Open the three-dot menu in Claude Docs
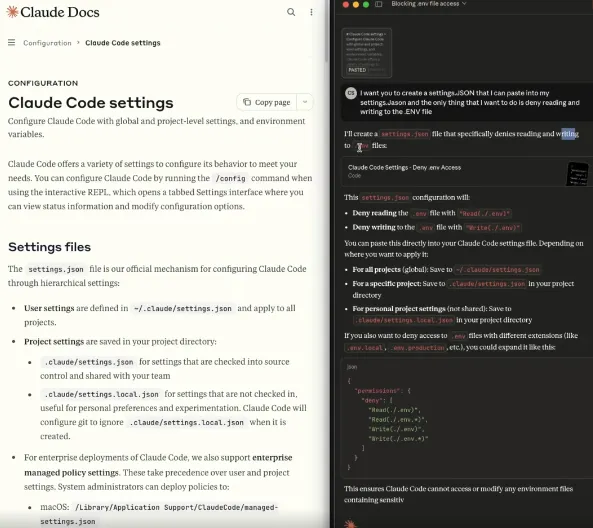593x528 pixels. (311, 12)
